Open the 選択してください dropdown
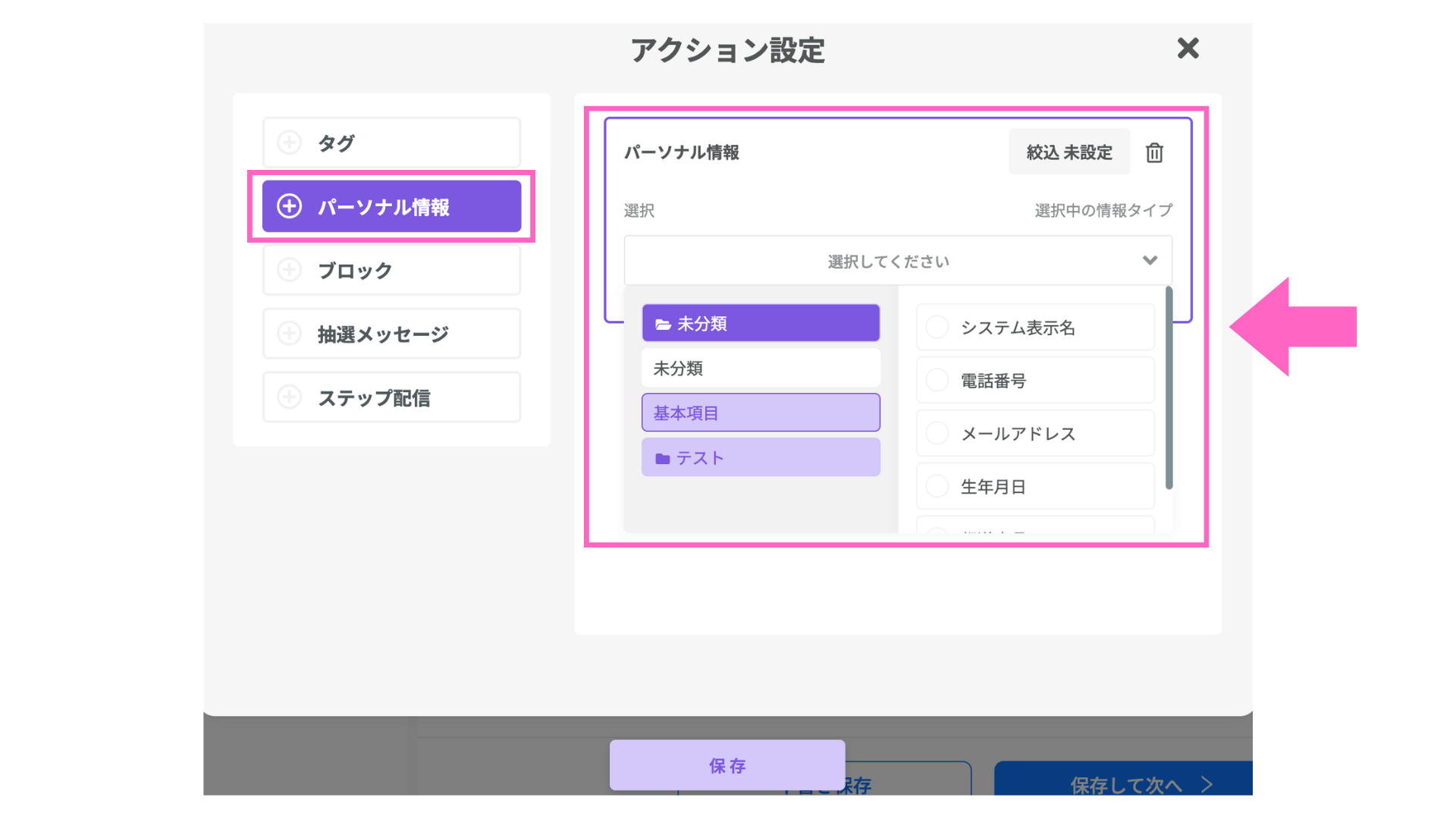Image resolution: width=1456 pixels, height=819 pixels. (887, 261)
